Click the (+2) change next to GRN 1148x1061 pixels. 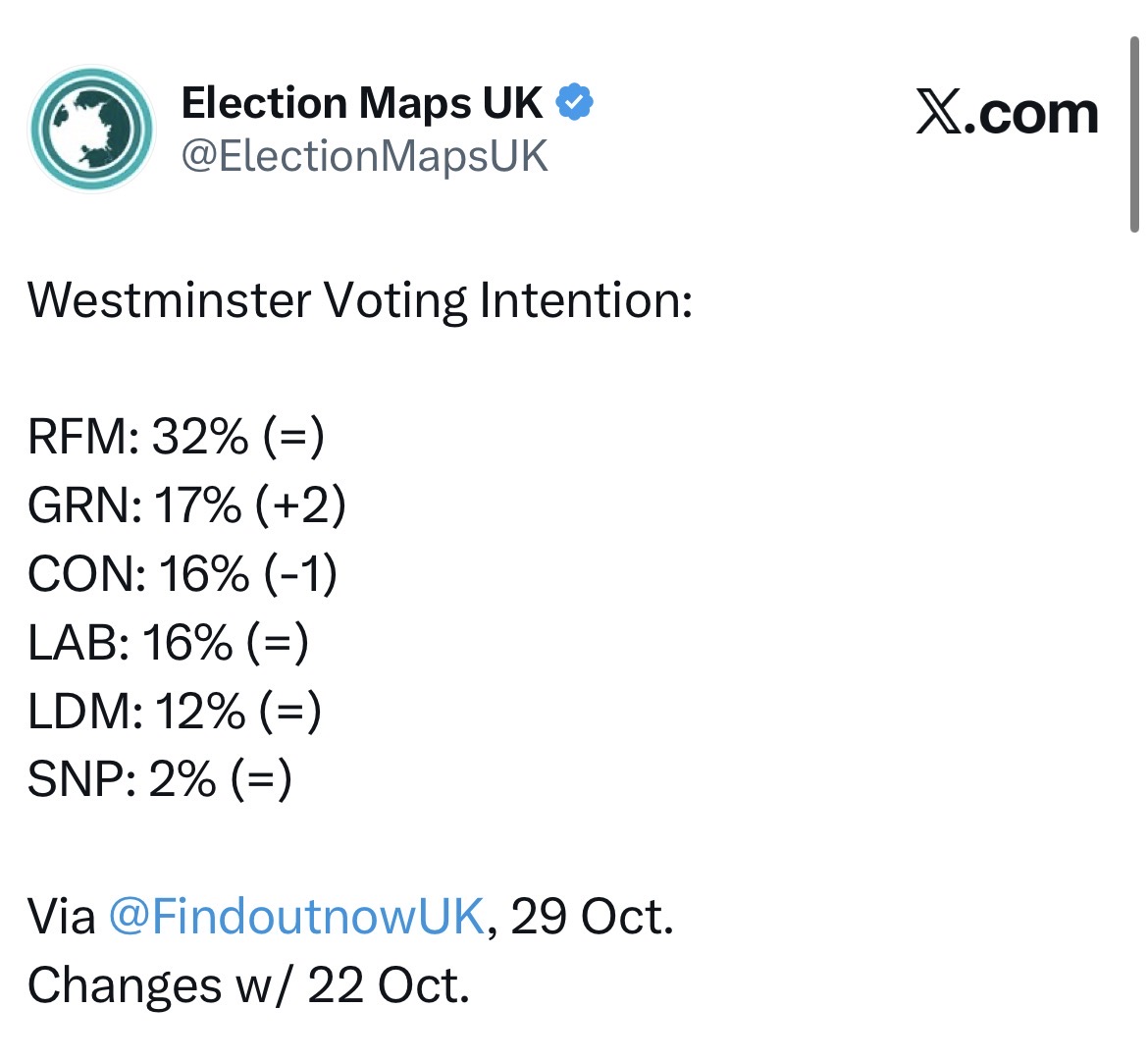300,505
